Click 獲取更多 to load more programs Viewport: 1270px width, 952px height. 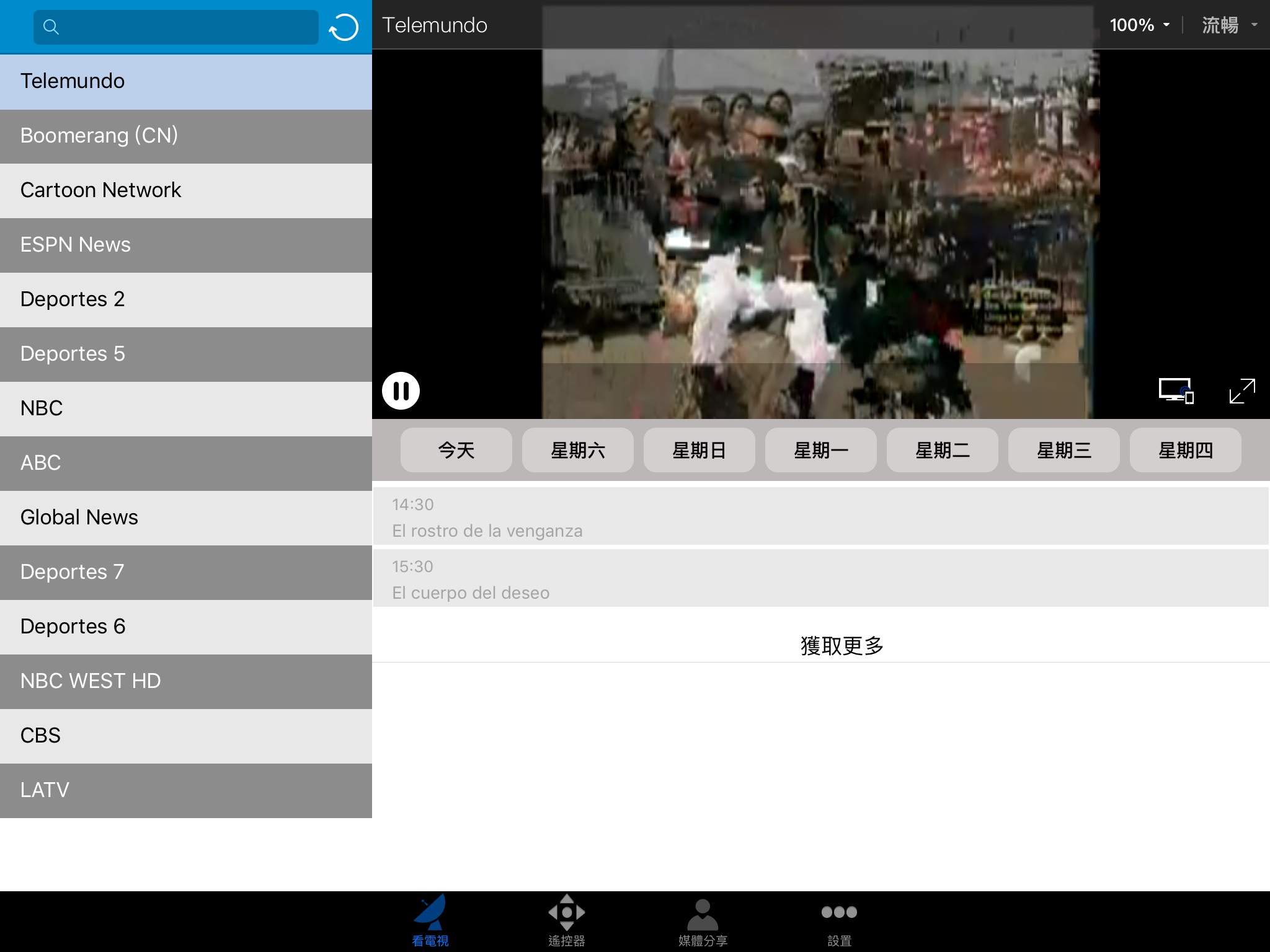pyautogui.click(x=841, y=646)
